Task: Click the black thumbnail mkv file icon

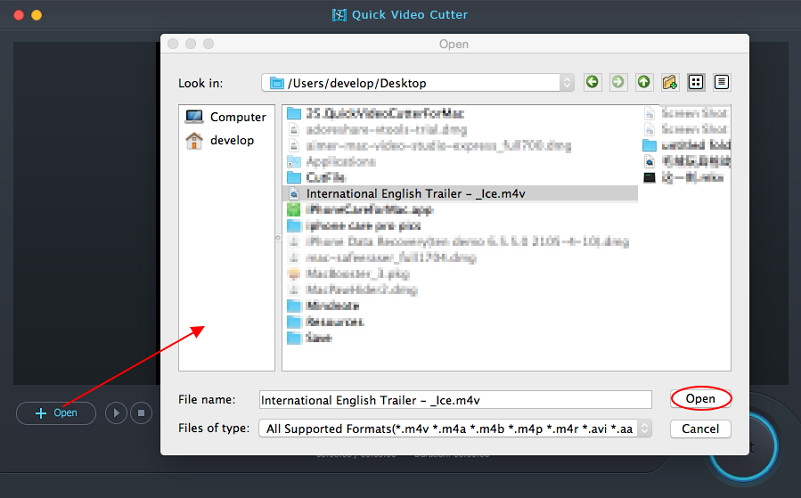Action: point(649,178)
